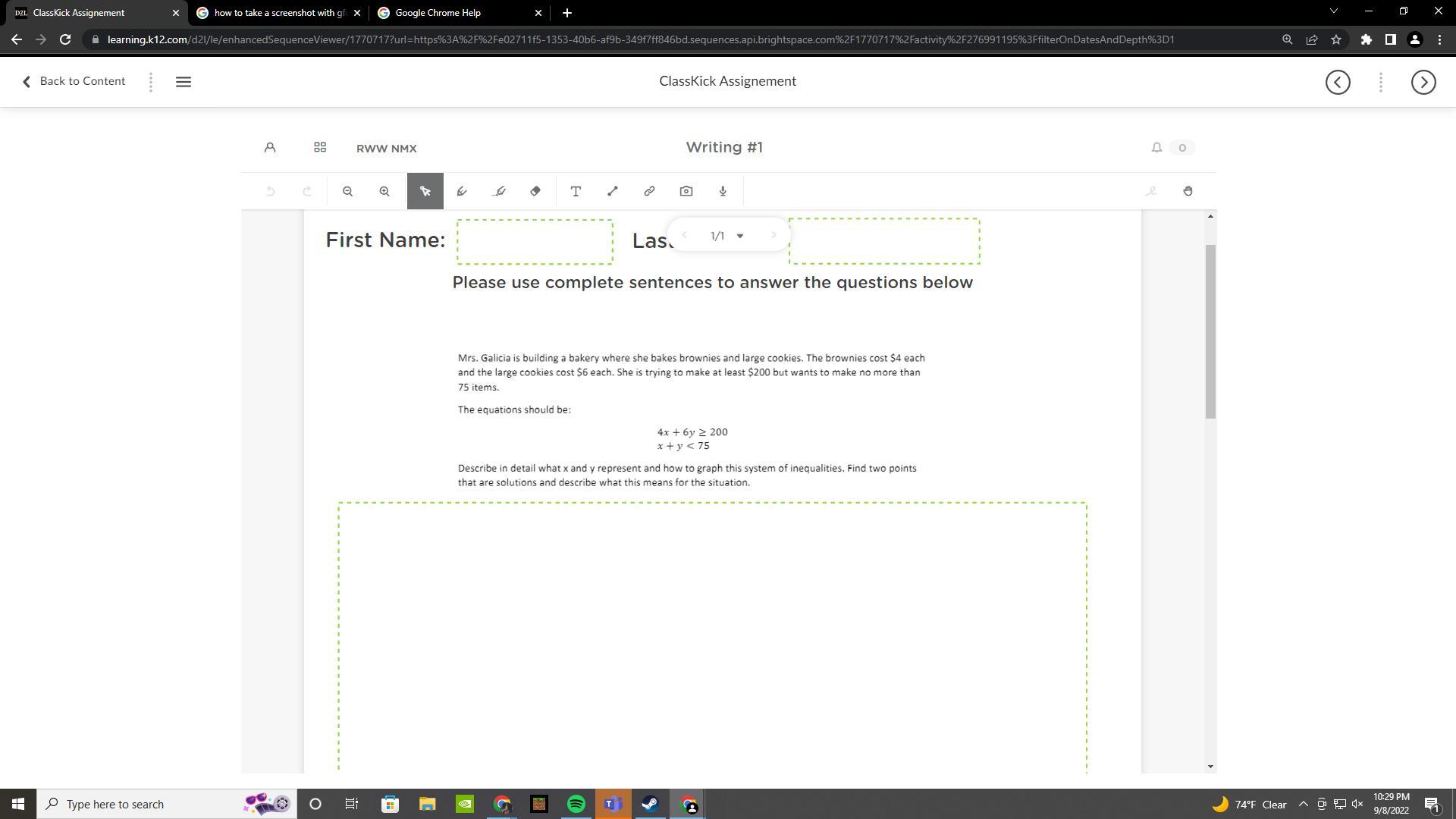Expand the 1/1 page selector dropdown
The height and width of the screenshot is (819, 1456).
[739, 236]
